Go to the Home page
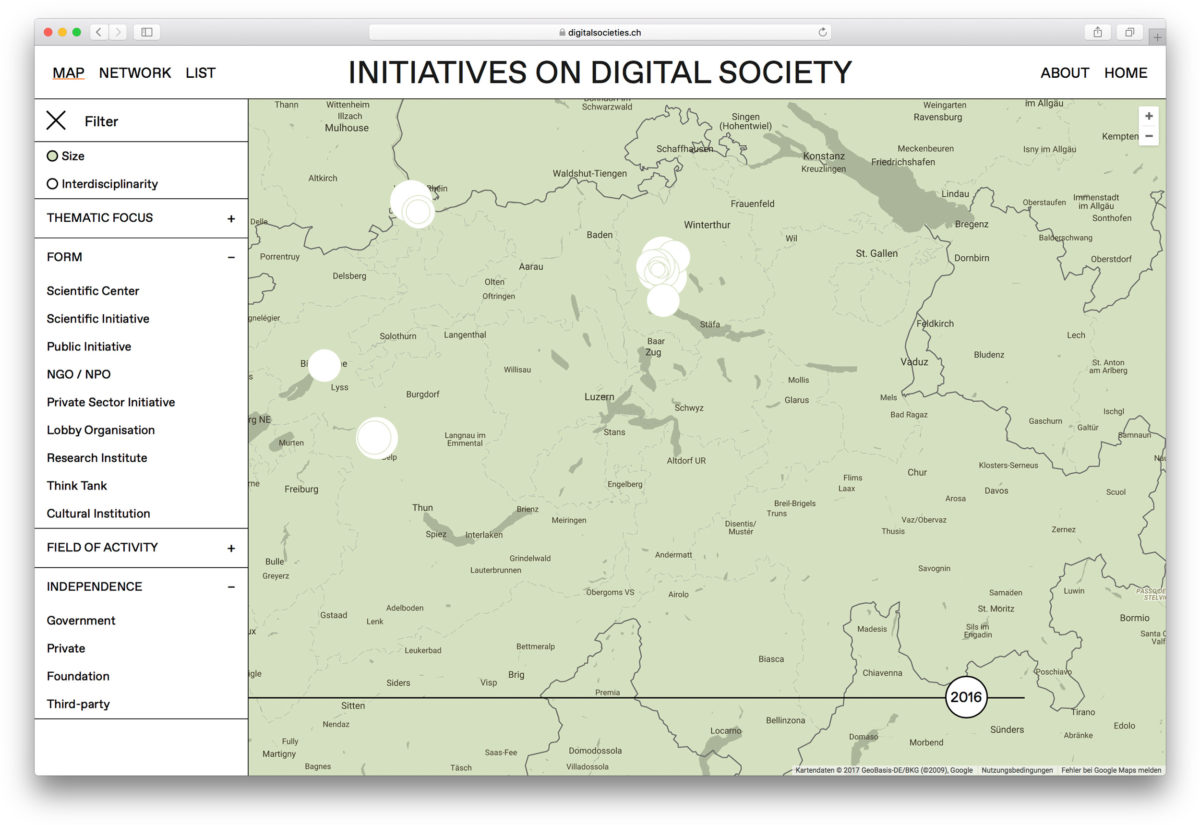Viewport: 1200px width, 825px height. click(x=1125, y=73)
